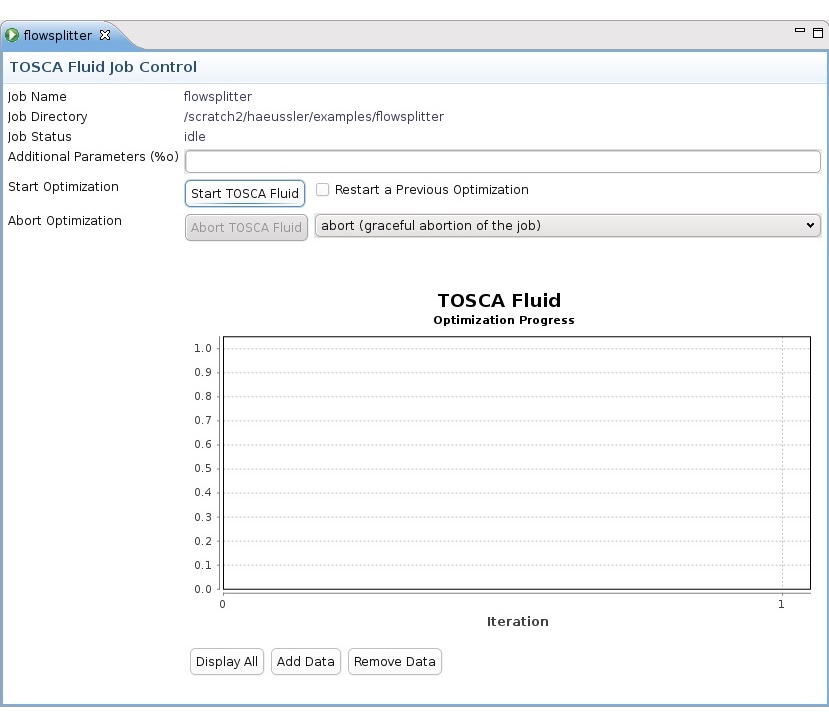The image size is (829, 723).
Task: Click the green play icon on flowsplitter tab
Action: (x=12, y=35)
